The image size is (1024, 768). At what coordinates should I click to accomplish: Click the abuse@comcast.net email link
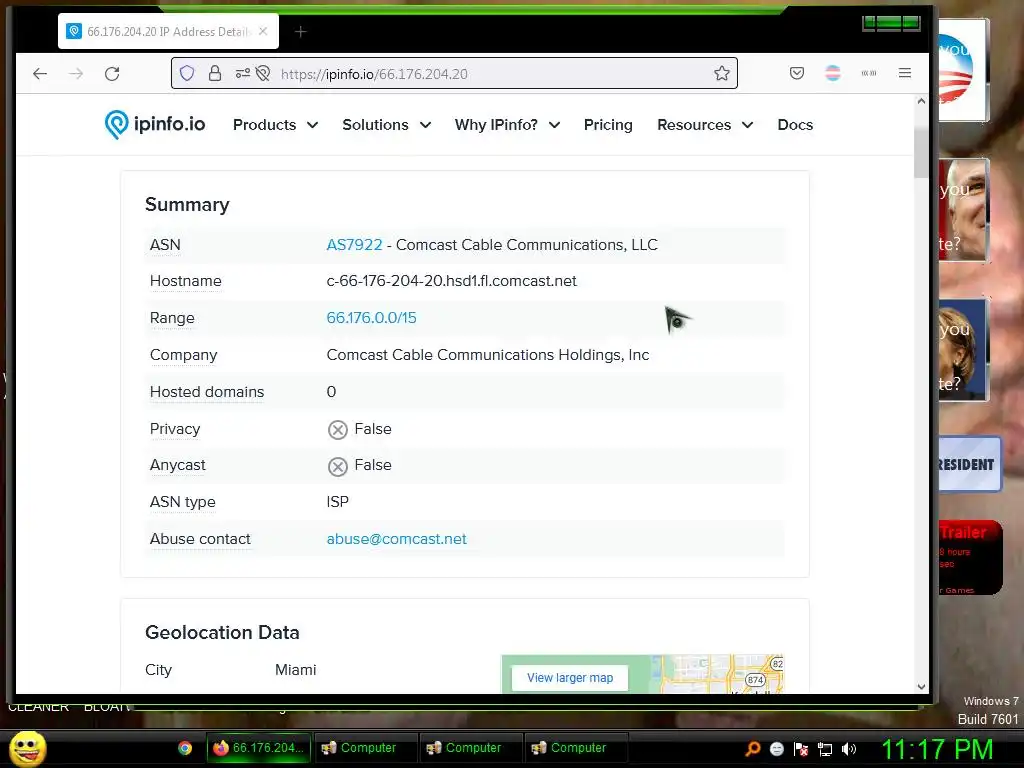tap(396, 539)
